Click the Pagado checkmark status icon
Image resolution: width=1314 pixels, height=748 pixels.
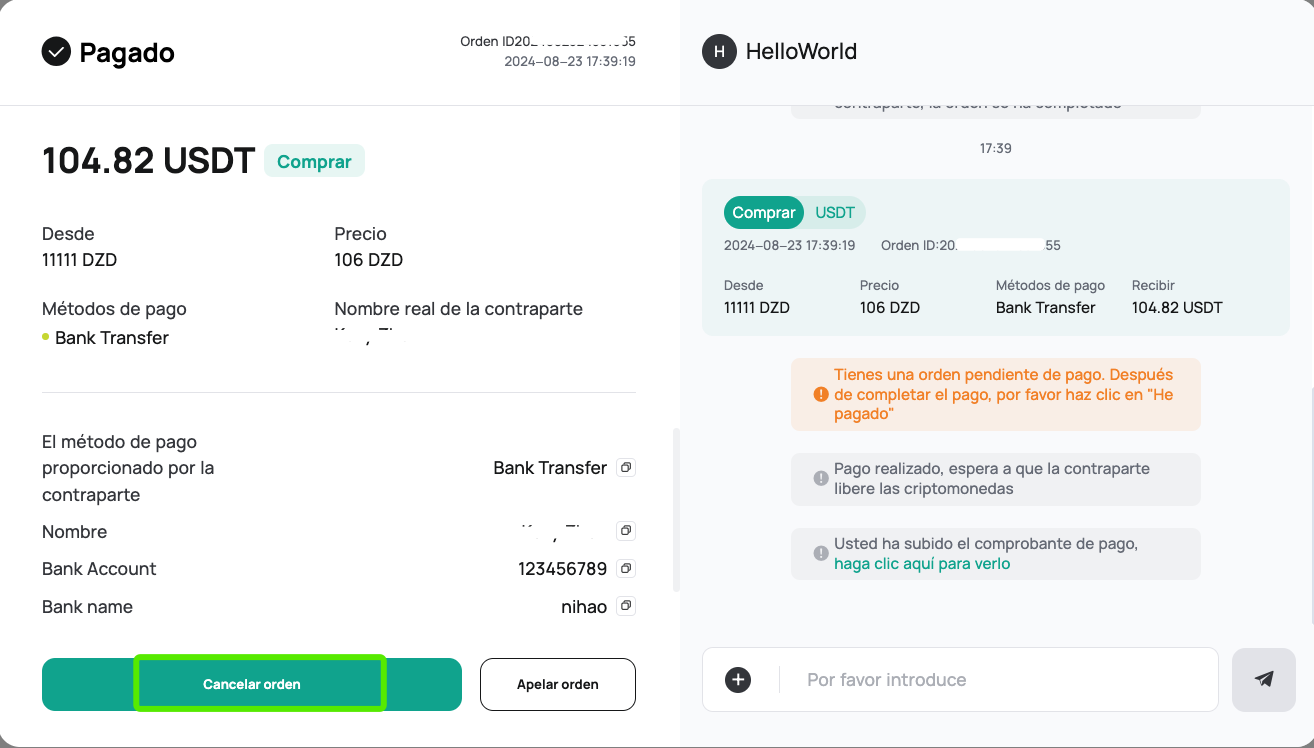(x=56, y=52)
